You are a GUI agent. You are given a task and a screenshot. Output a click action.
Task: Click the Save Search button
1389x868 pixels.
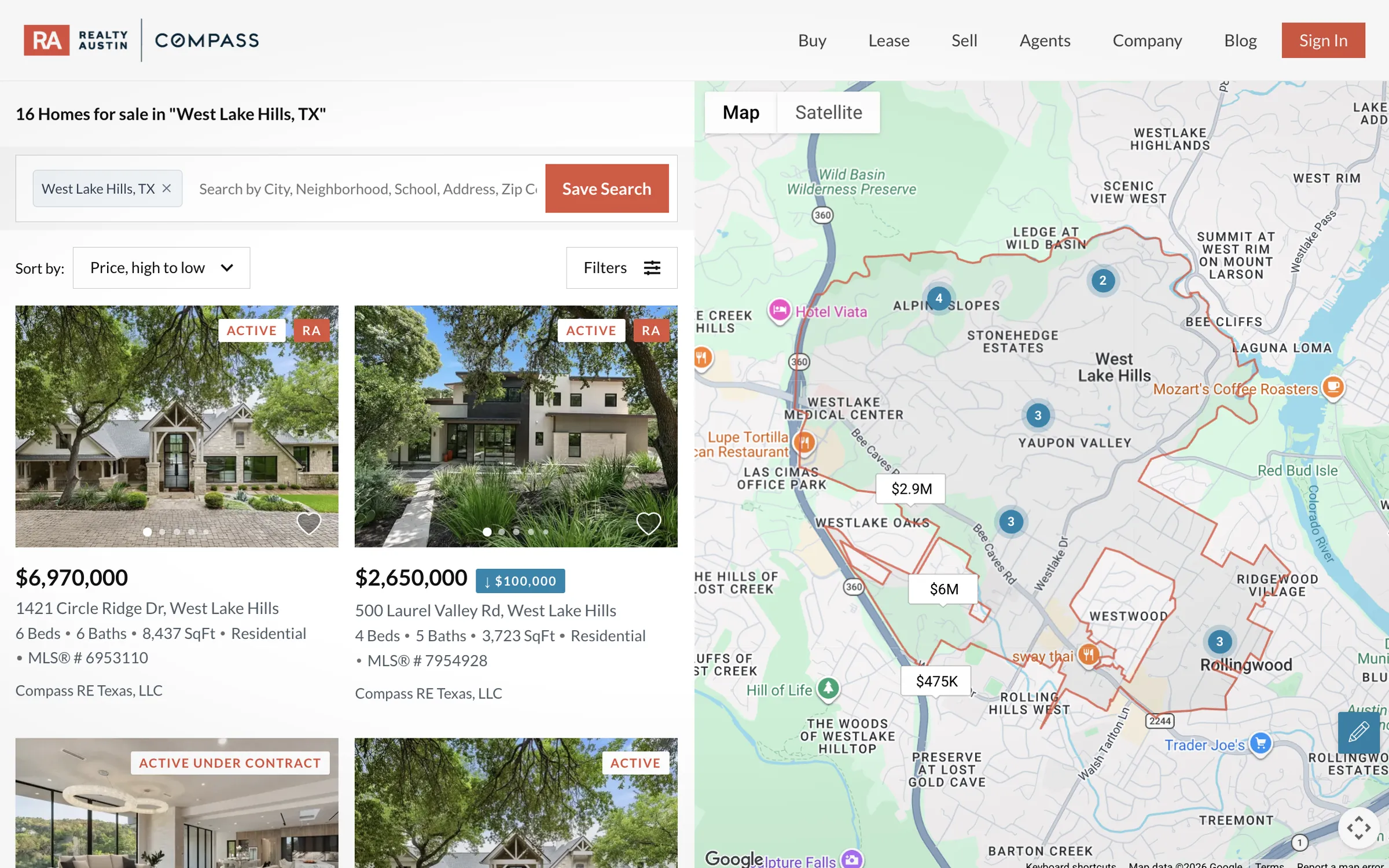point(607,189)
